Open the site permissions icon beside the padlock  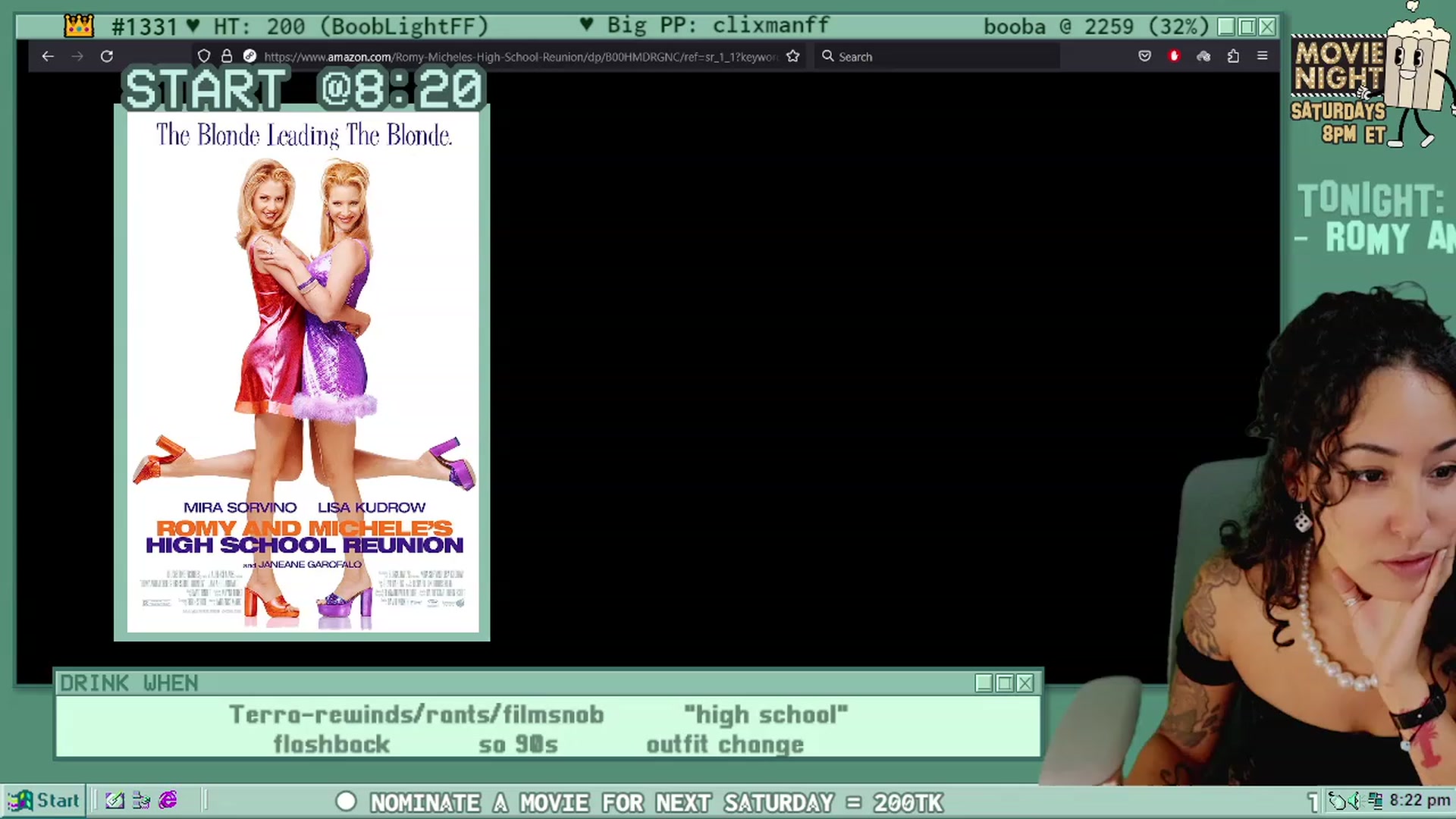tap(249, 56)
